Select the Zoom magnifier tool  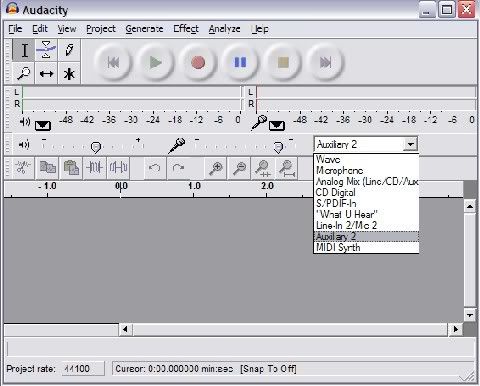tap(24, 73)
